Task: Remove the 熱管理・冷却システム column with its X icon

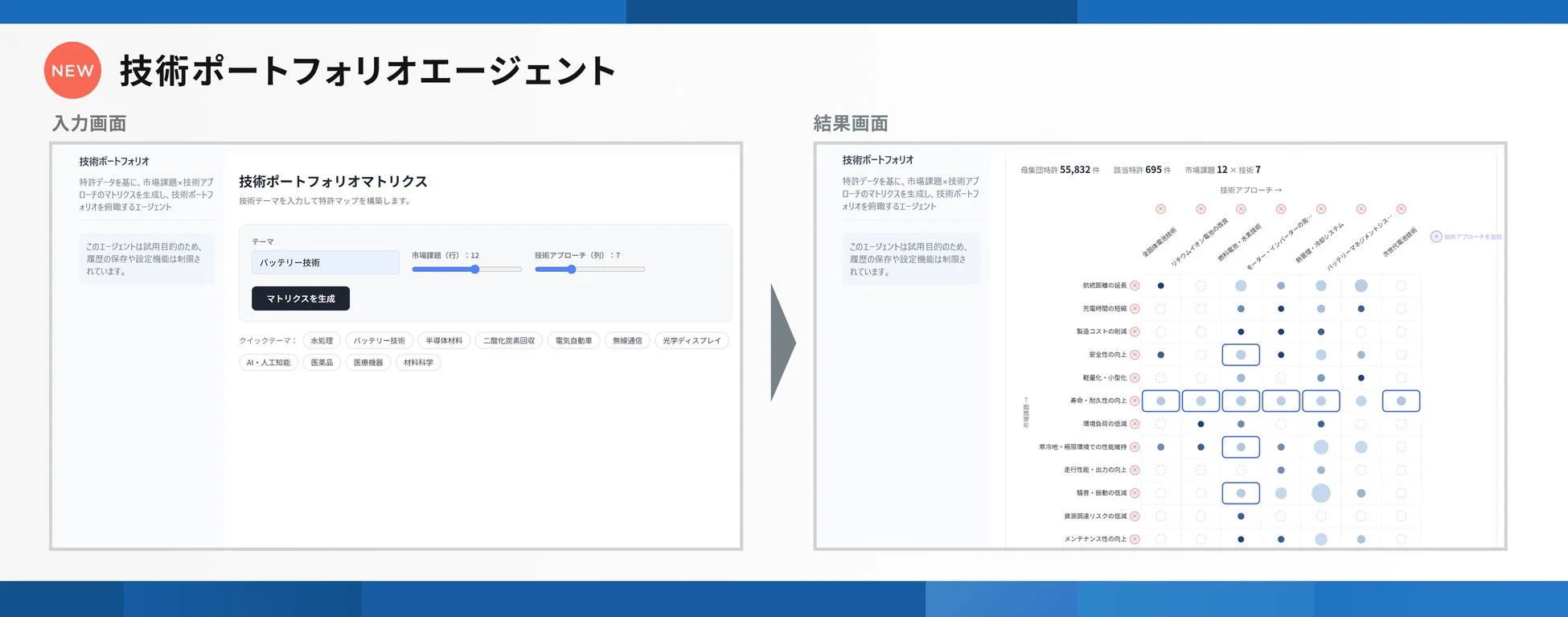Action: [1321, 209]
